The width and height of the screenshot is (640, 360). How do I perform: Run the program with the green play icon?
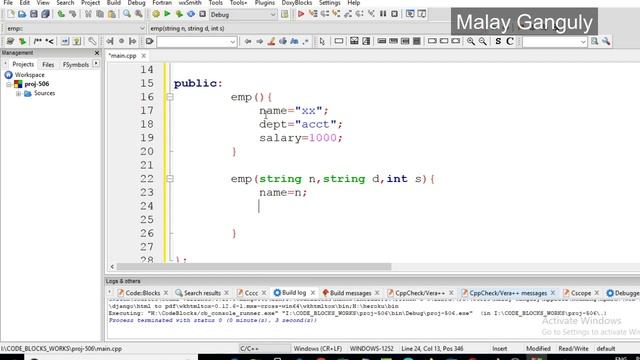pyautogui.click(x=167, y=14)
